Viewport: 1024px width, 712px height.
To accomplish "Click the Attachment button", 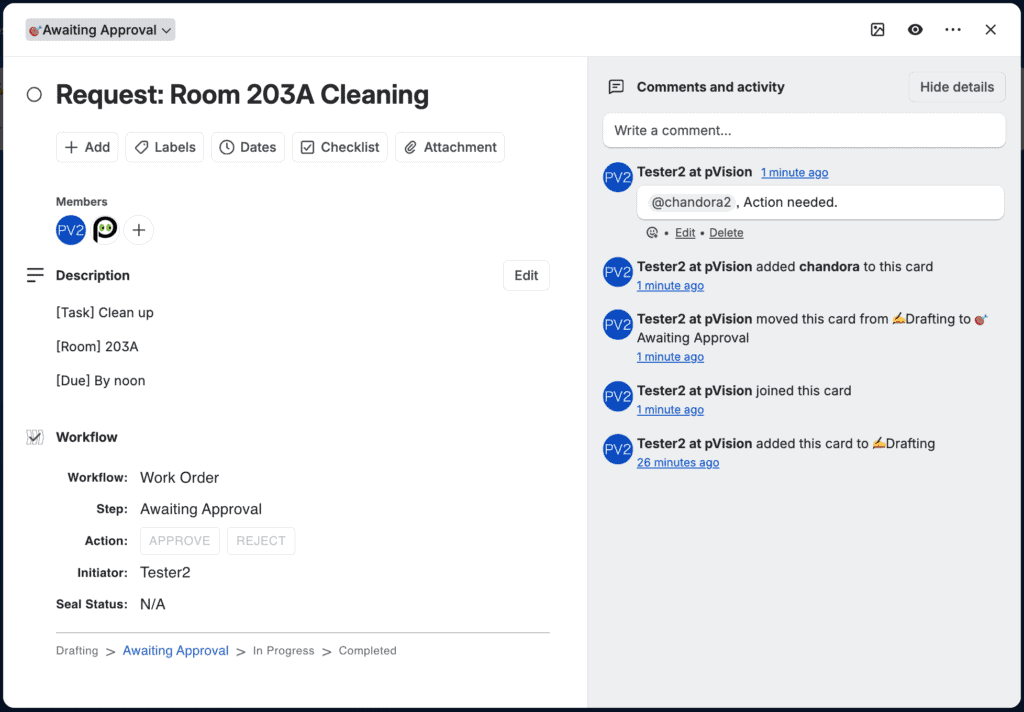I will tap(450, 147).
